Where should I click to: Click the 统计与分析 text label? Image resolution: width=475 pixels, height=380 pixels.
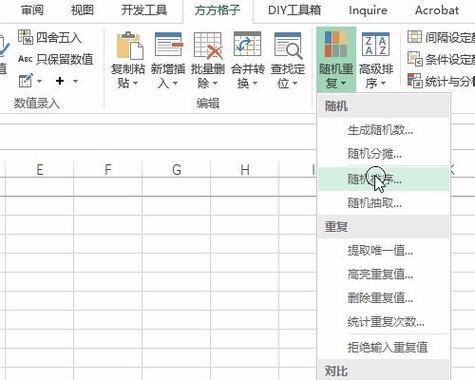[450, 81]
